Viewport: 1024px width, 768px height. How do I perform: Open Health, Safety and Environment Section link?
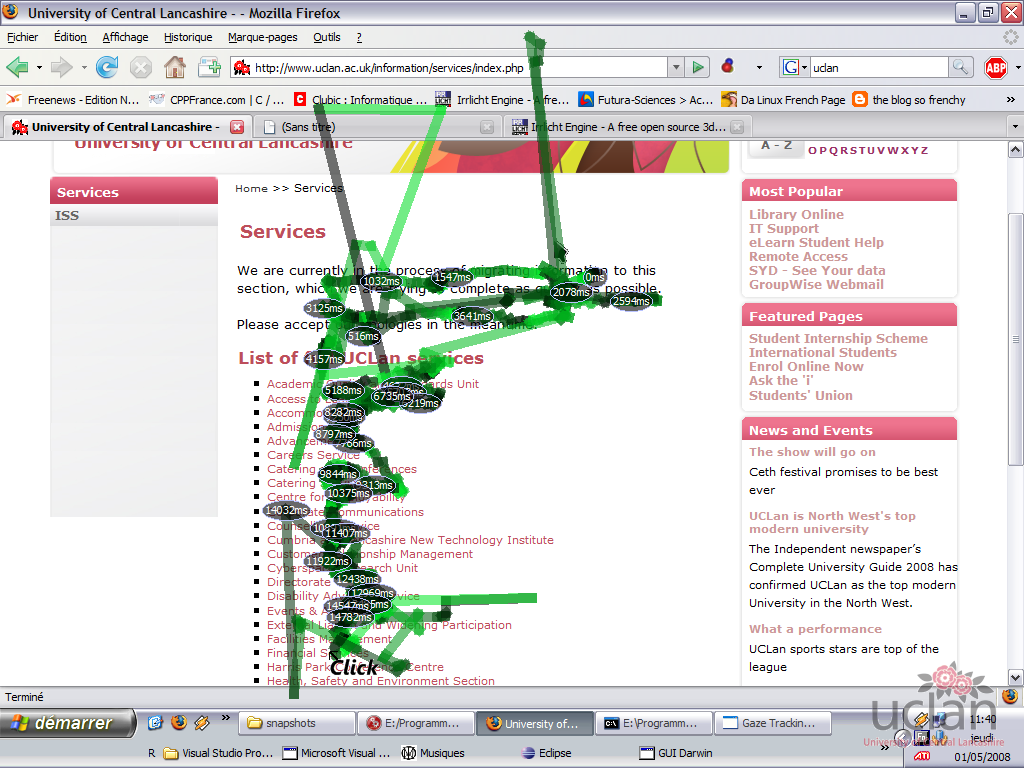tap(381, 680)
